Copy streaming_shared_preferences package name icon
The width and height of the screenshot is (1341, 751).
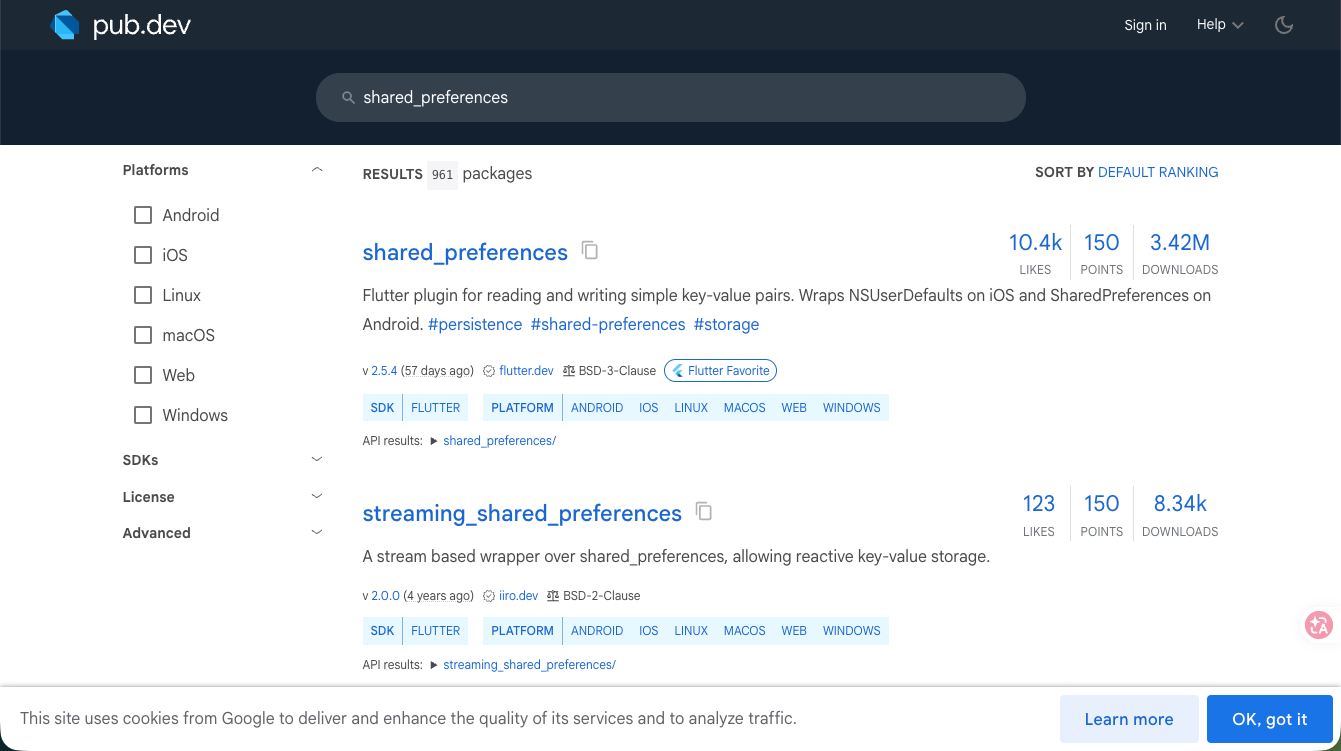(704, 511)
